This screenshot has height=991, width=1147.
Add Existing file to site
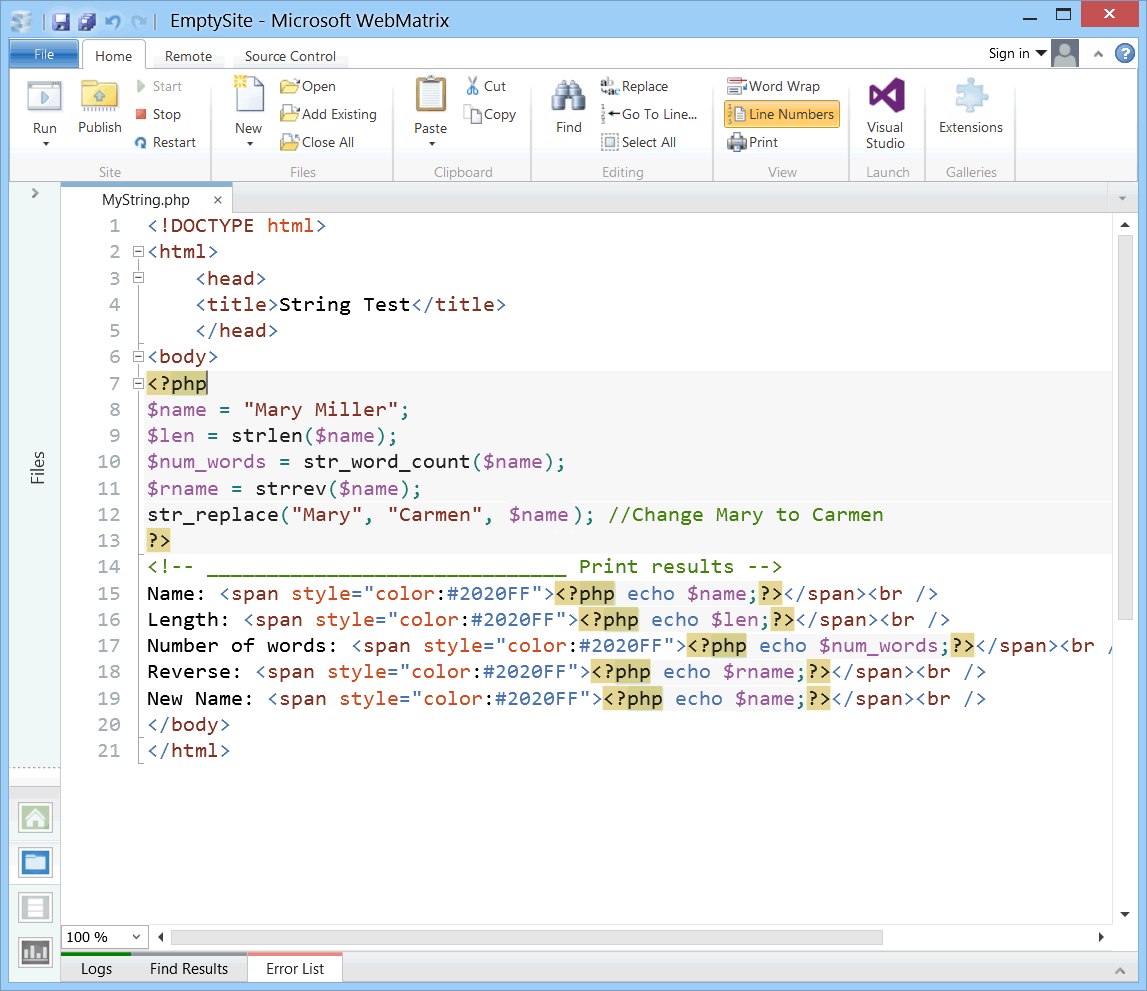click(x=328, y=114)
